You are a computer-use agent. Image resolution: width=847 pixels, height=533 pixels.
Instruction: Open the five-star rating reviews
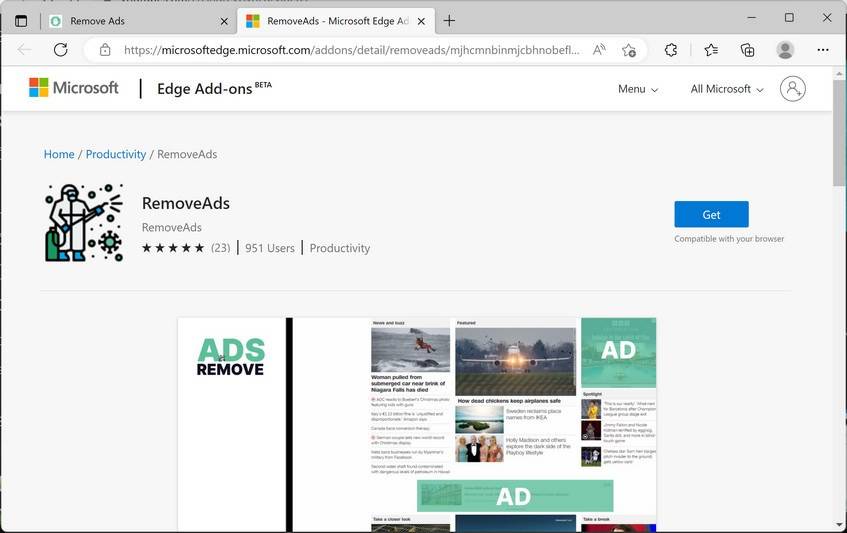[x=173, y=248]
